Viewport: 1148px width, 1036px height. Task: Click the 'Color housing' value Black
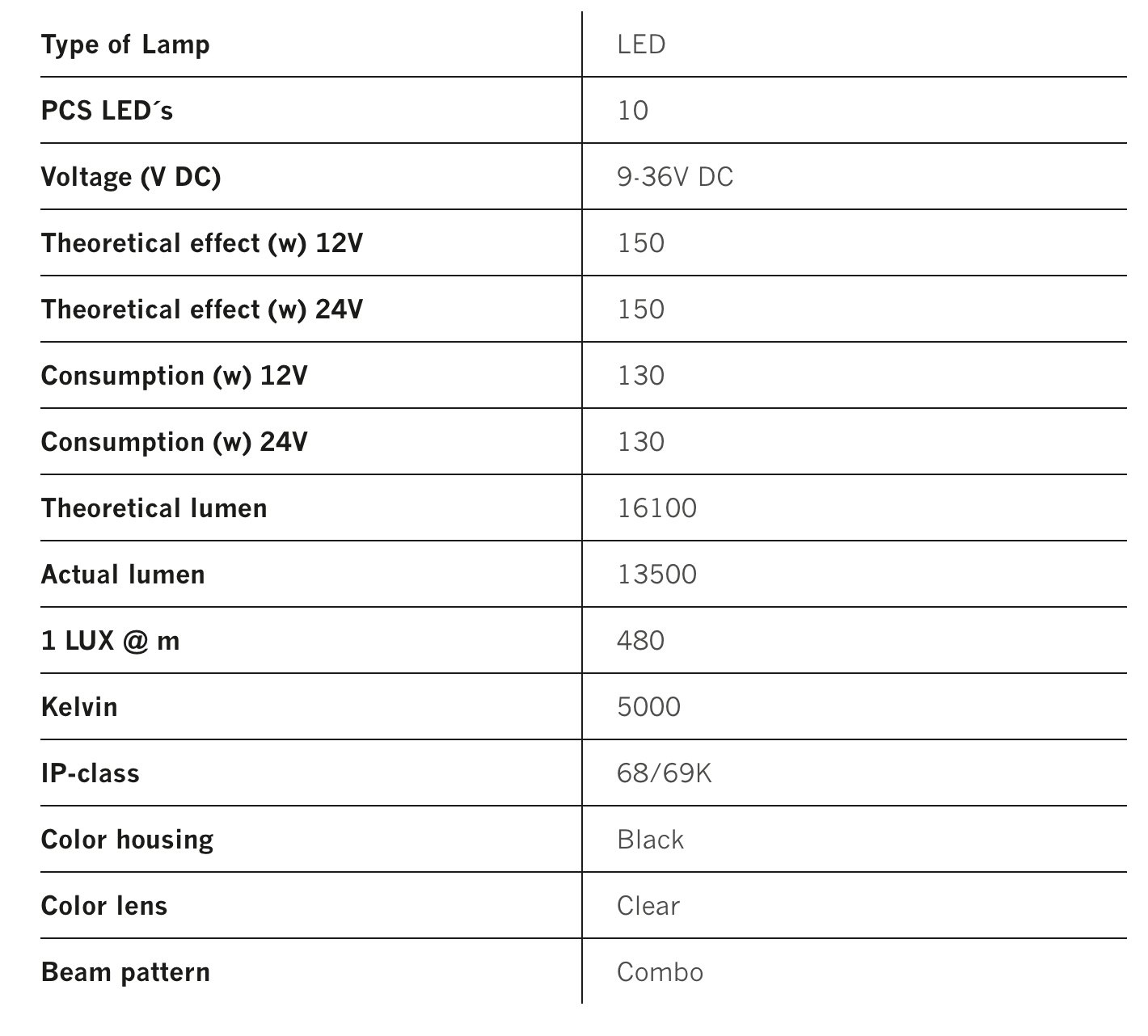[x=650, y=840]
